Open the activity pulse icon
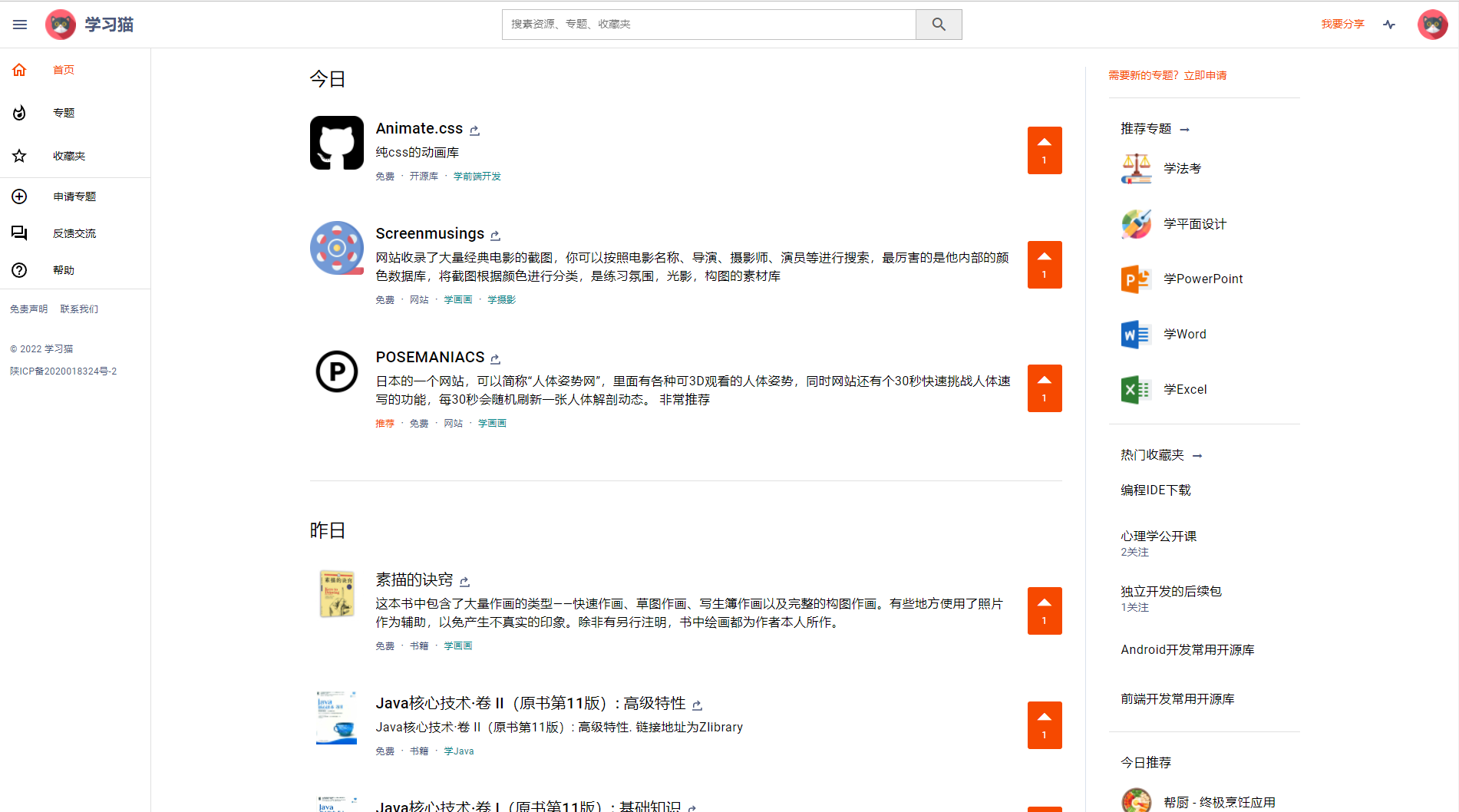 [1388, 25]
